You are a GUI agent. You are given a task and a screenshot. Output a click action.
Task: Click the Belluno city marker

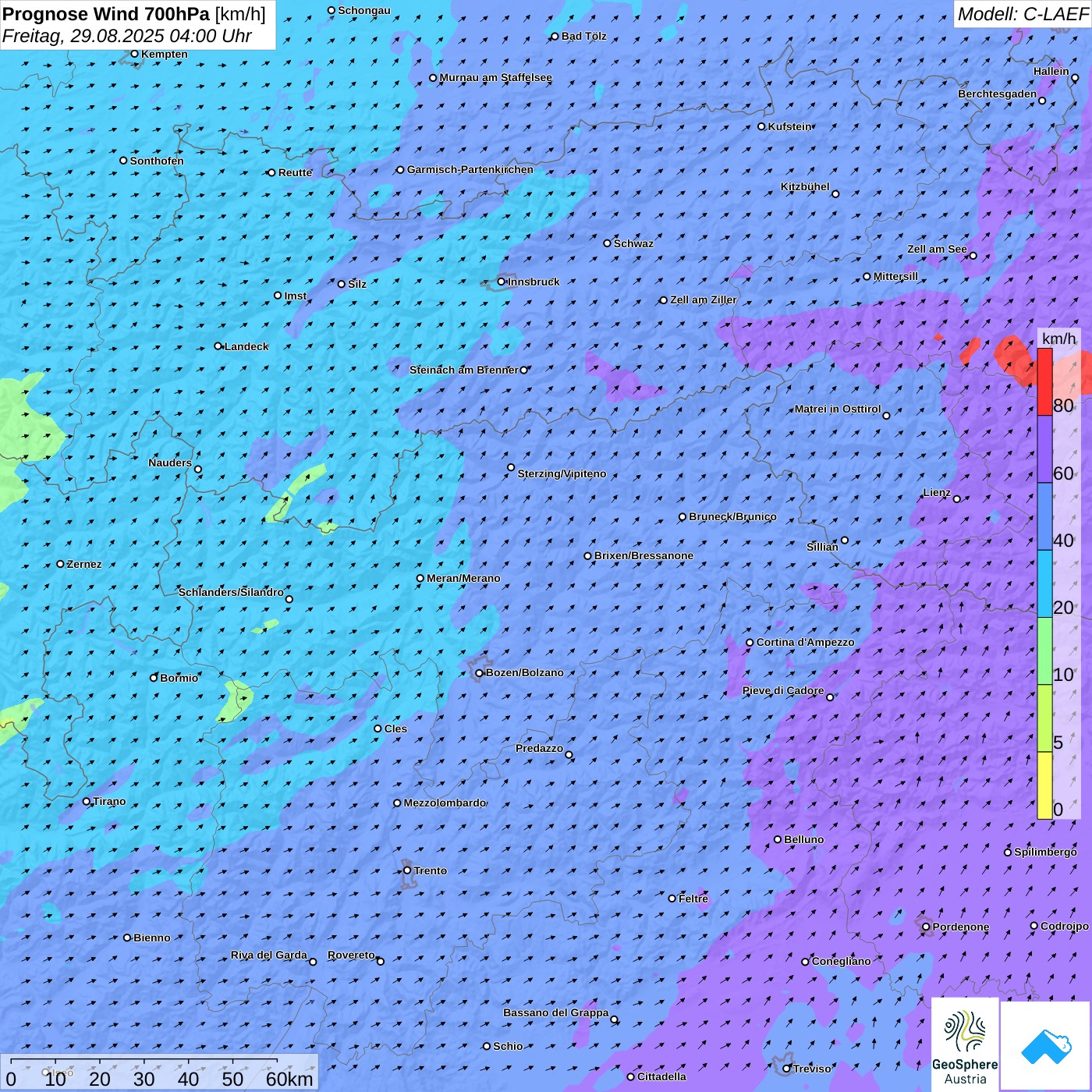click(778, 839)
